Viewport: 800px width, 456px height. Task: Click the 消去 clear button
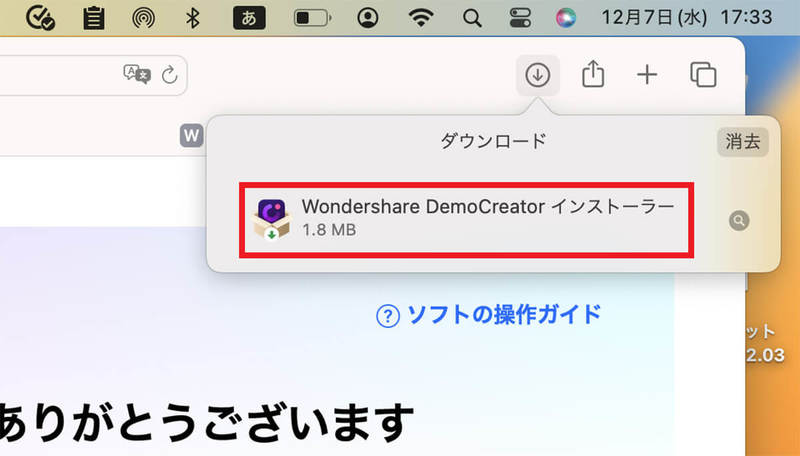pos(743,141)
